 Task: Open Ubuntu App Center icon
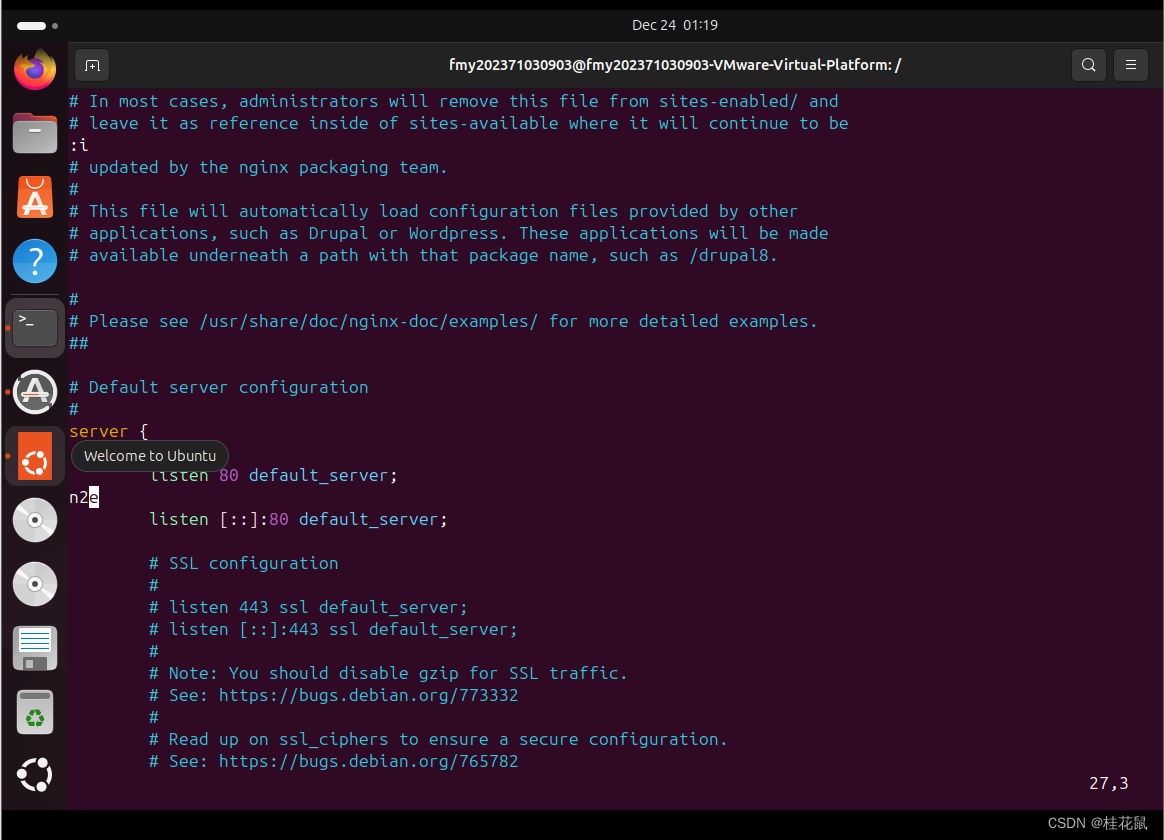[x=35, y=198]
